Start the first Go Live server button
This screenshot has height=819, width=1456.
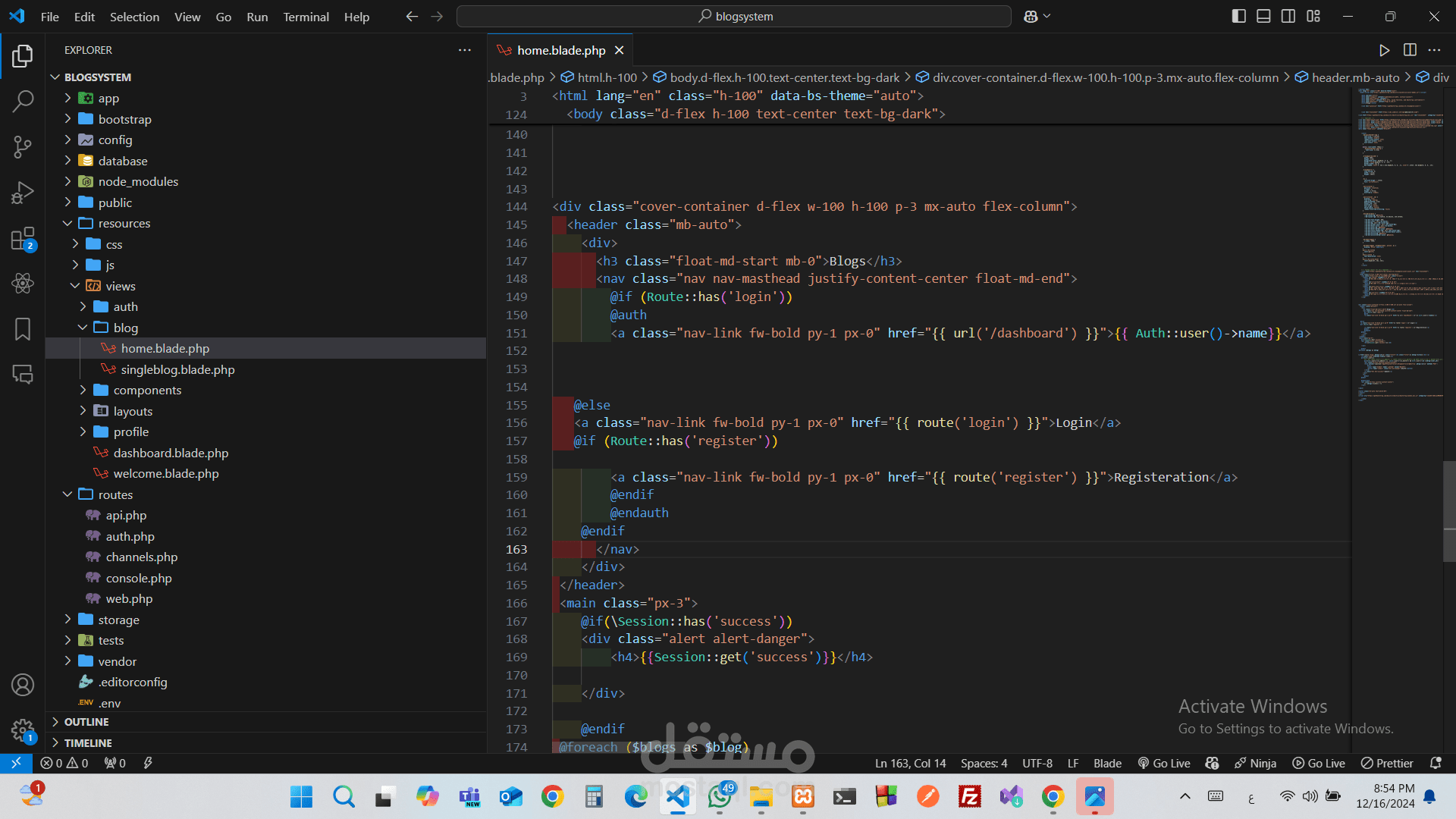(x=1164, y=763)
